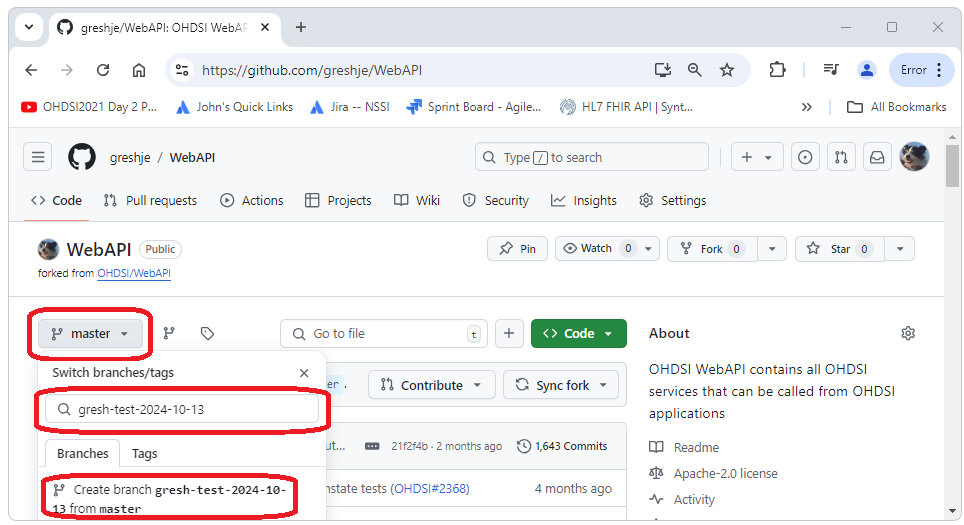Open browser extensions puzzle icon
Viewport: 964px width, 525px height.
click(x=777, y=70)
